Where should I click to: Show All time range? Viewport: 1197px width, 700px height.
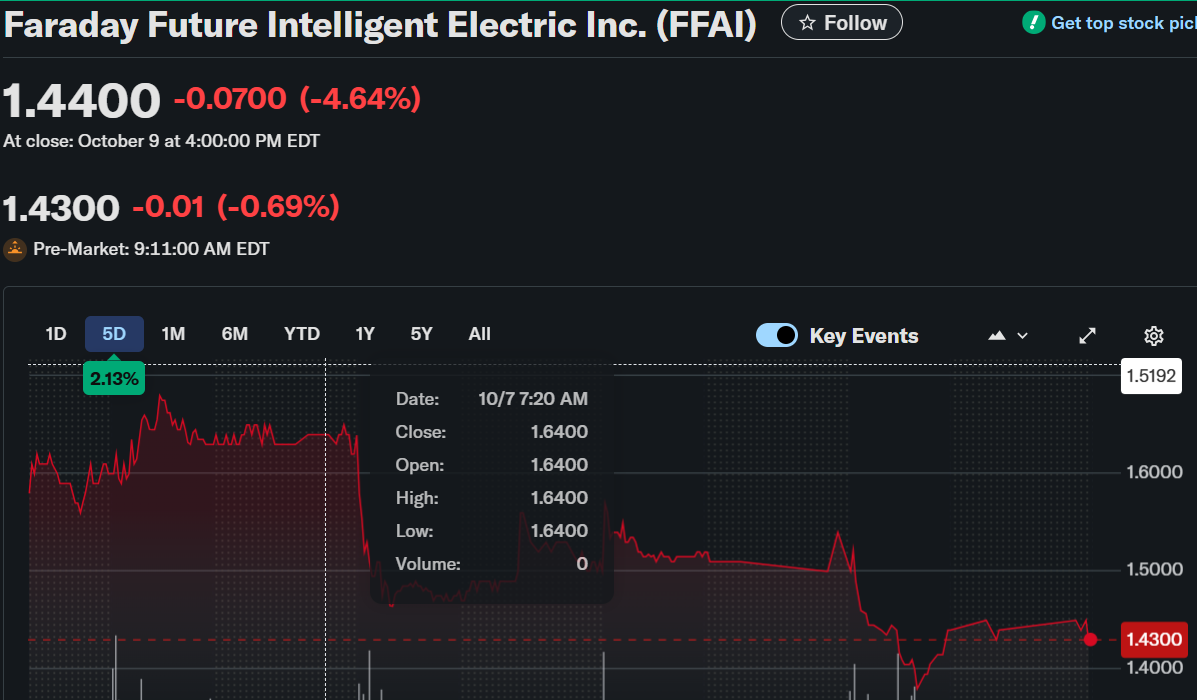point(480,334)
